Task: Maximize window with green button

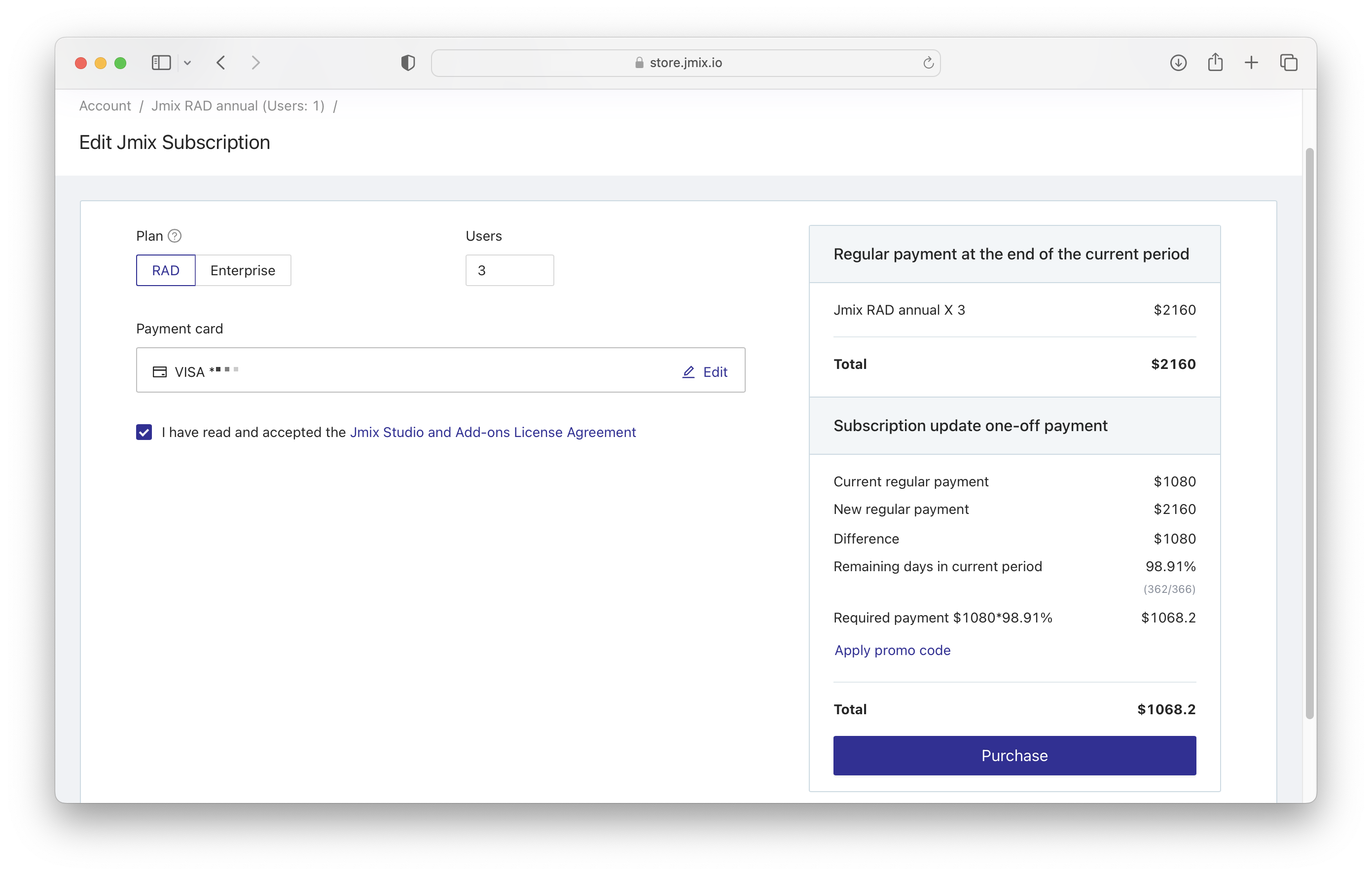Action: click(x=120, y=63)
